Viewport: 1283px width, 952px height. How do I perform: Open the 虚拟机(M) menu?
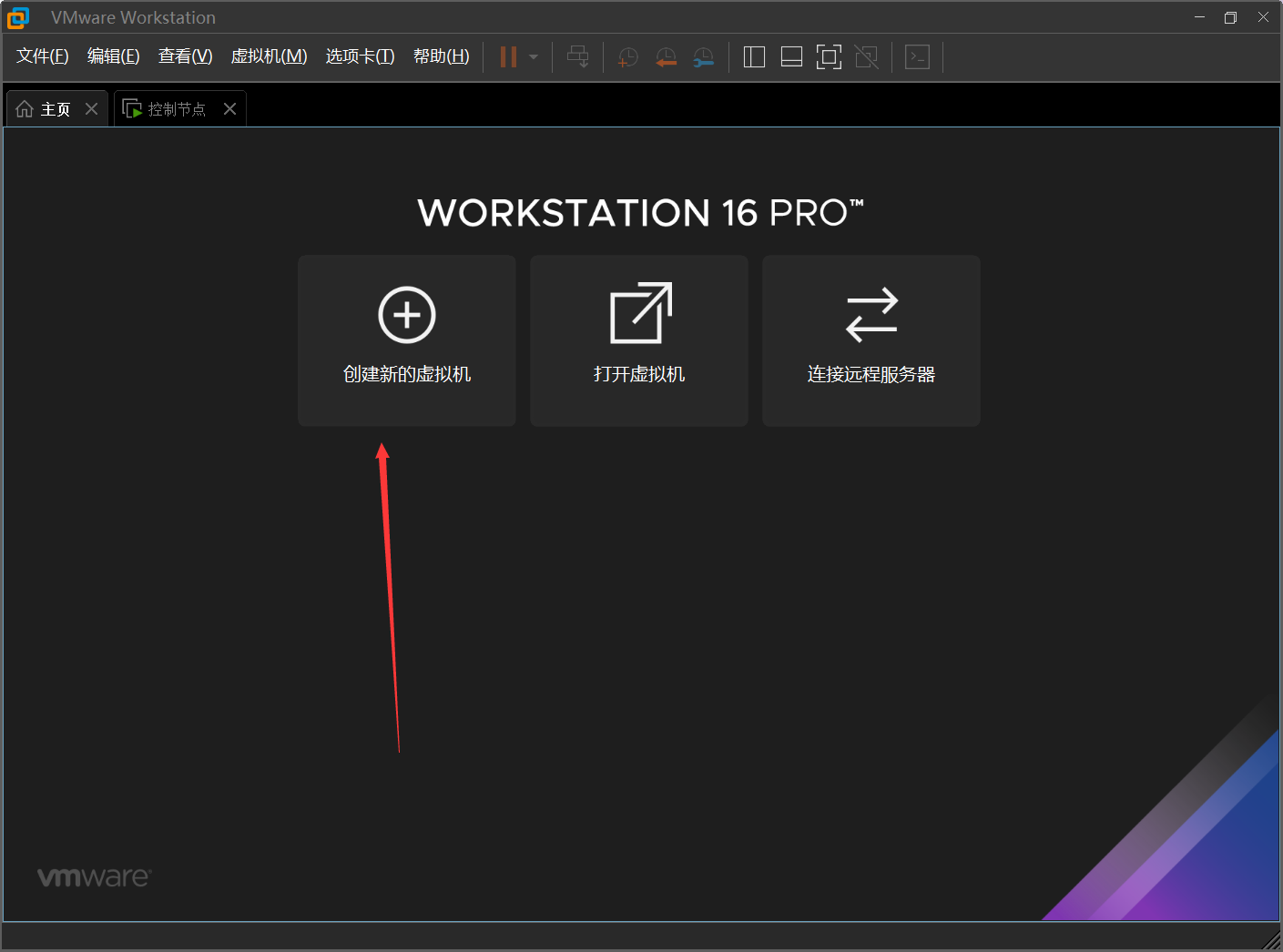(270, 56)
